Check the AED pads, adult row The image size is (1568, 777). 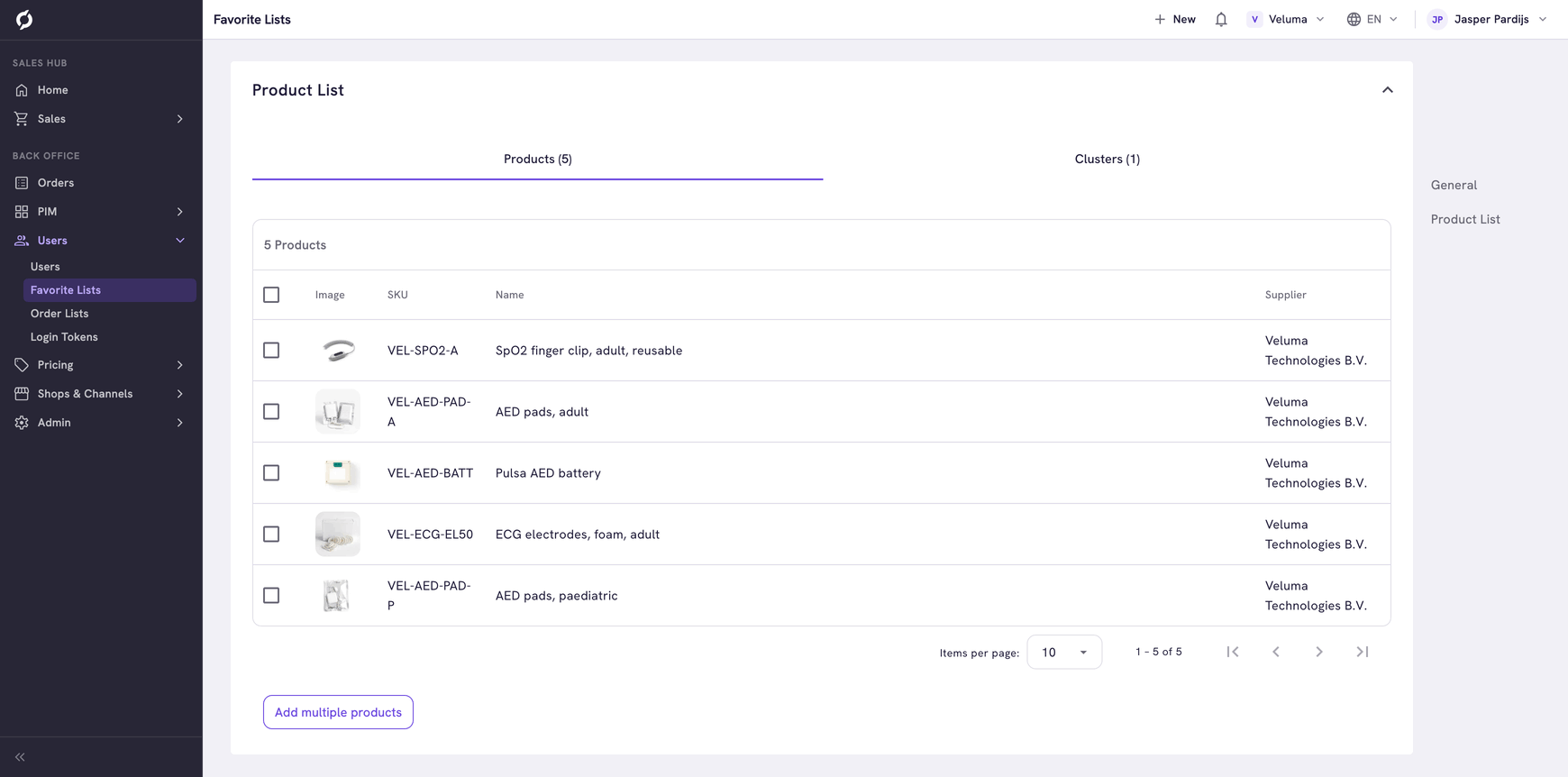coord(271,412)
